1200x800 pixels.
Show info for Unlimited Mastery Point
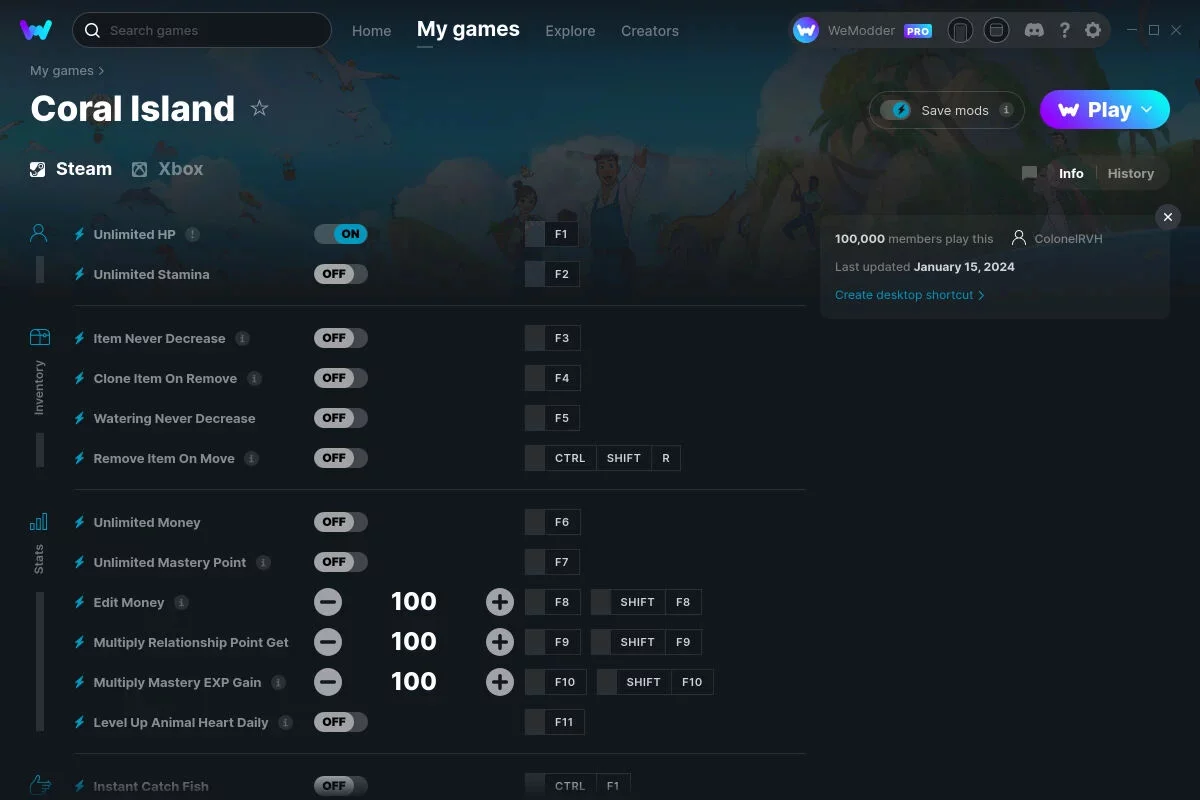[x=263, y=562]
